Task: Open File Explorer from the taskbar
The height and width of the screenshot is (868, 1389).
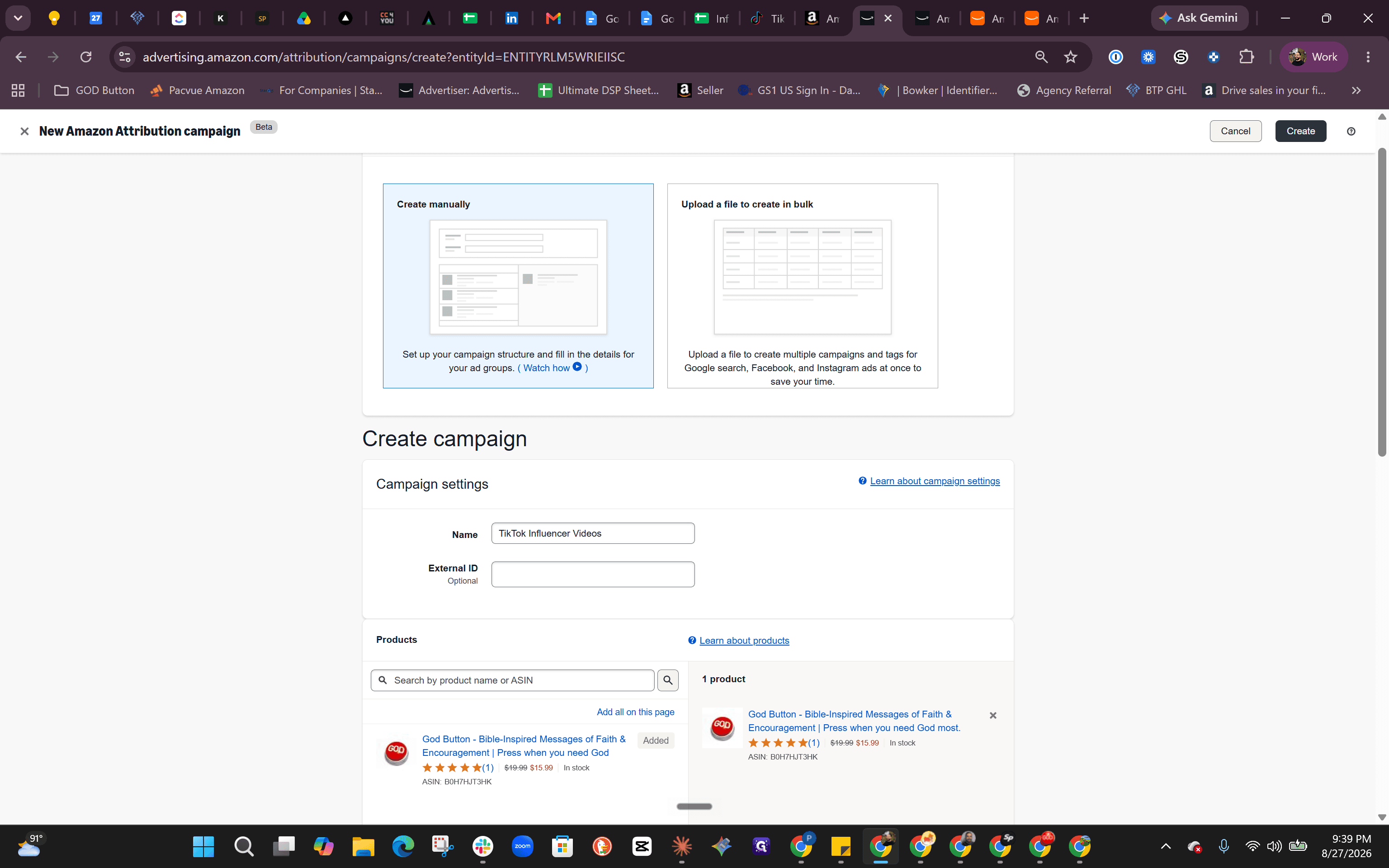Action: (x=363, y=846)
